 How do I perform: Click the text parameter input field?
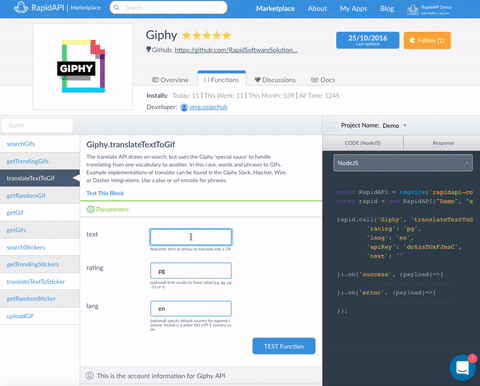click(191, 237)
